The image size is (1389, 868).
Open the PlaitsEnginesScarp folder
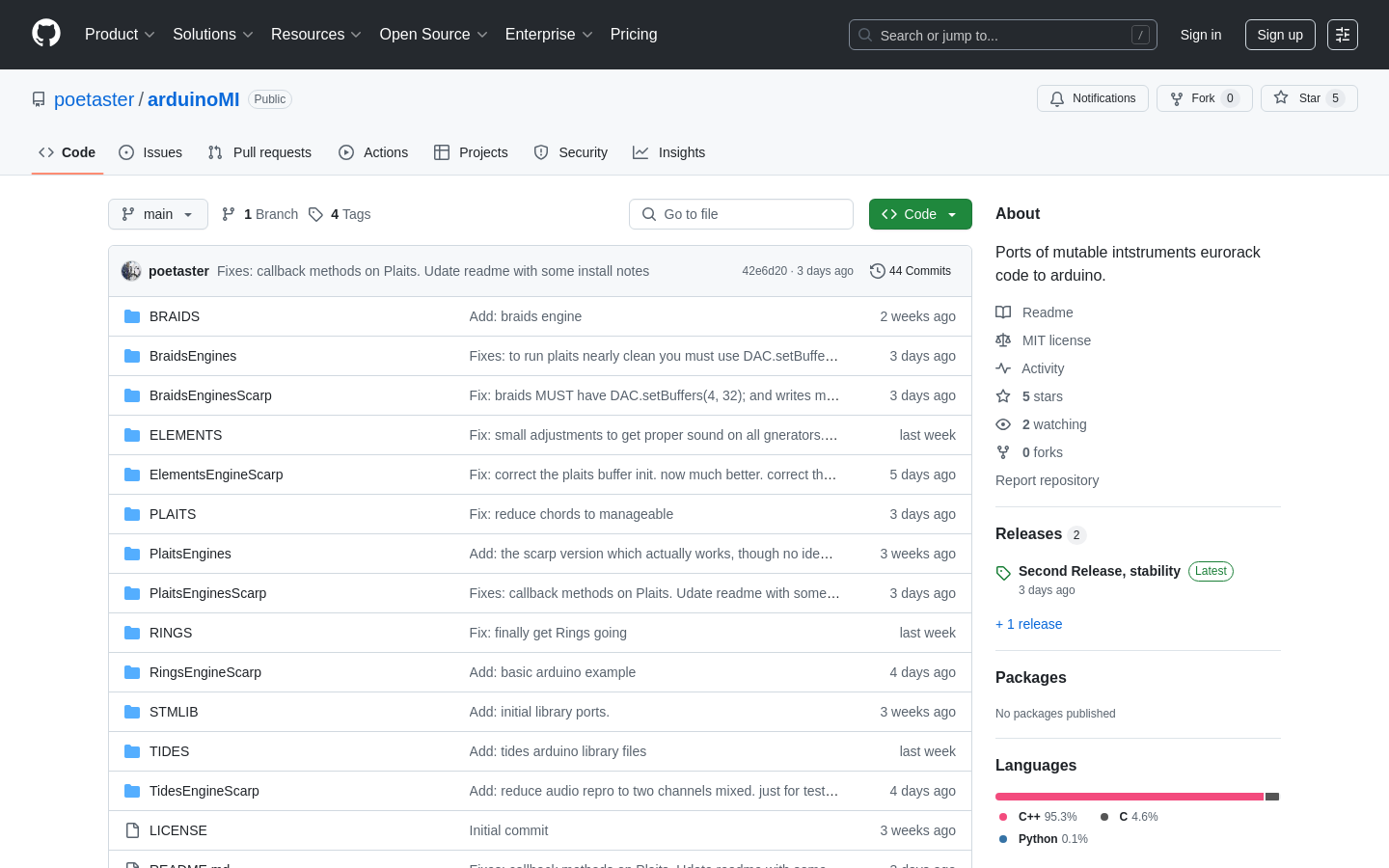pos(207,593)
